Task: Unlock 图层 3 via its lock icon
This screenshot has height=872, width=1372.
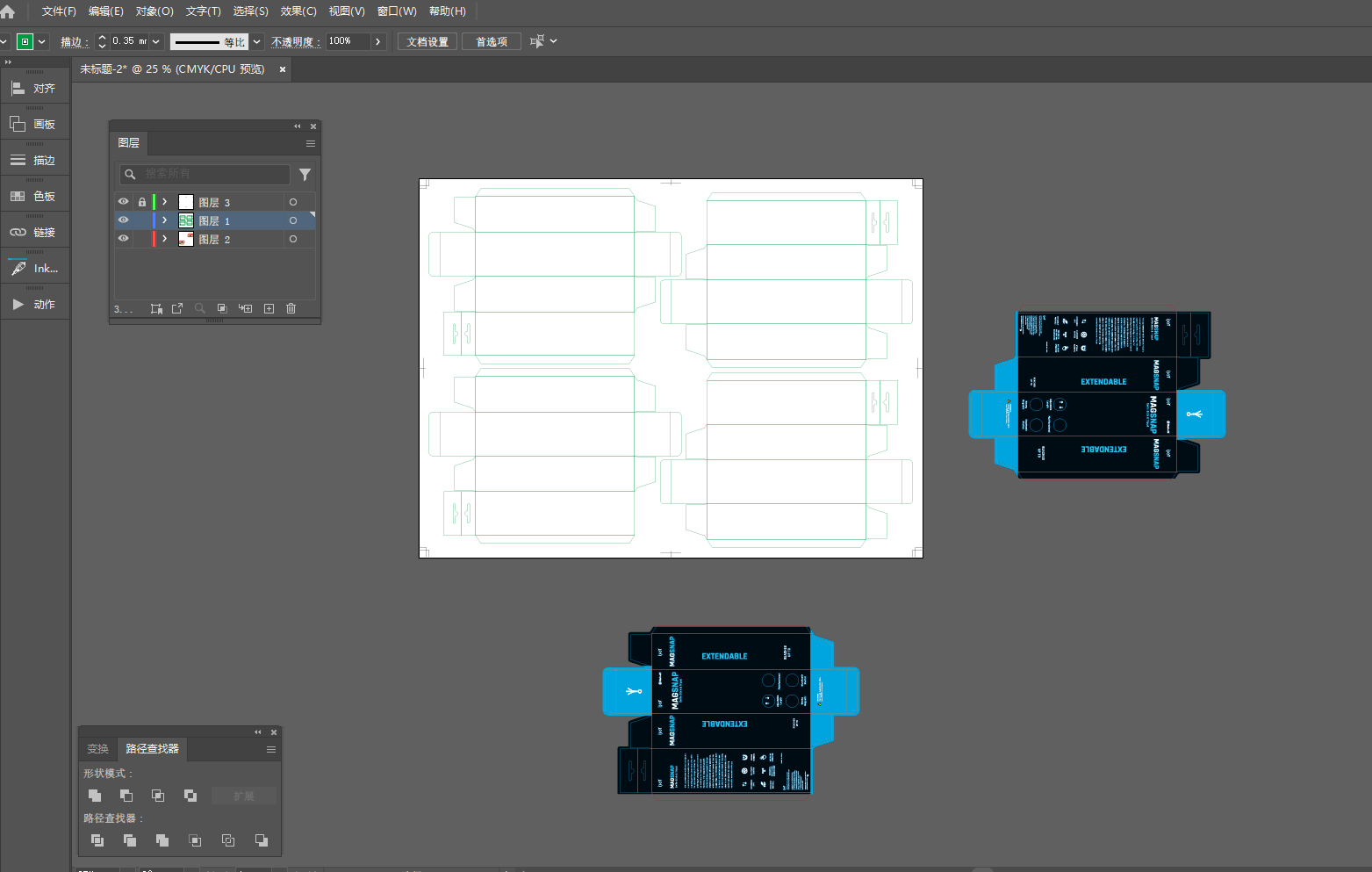Action: [142, 202]
